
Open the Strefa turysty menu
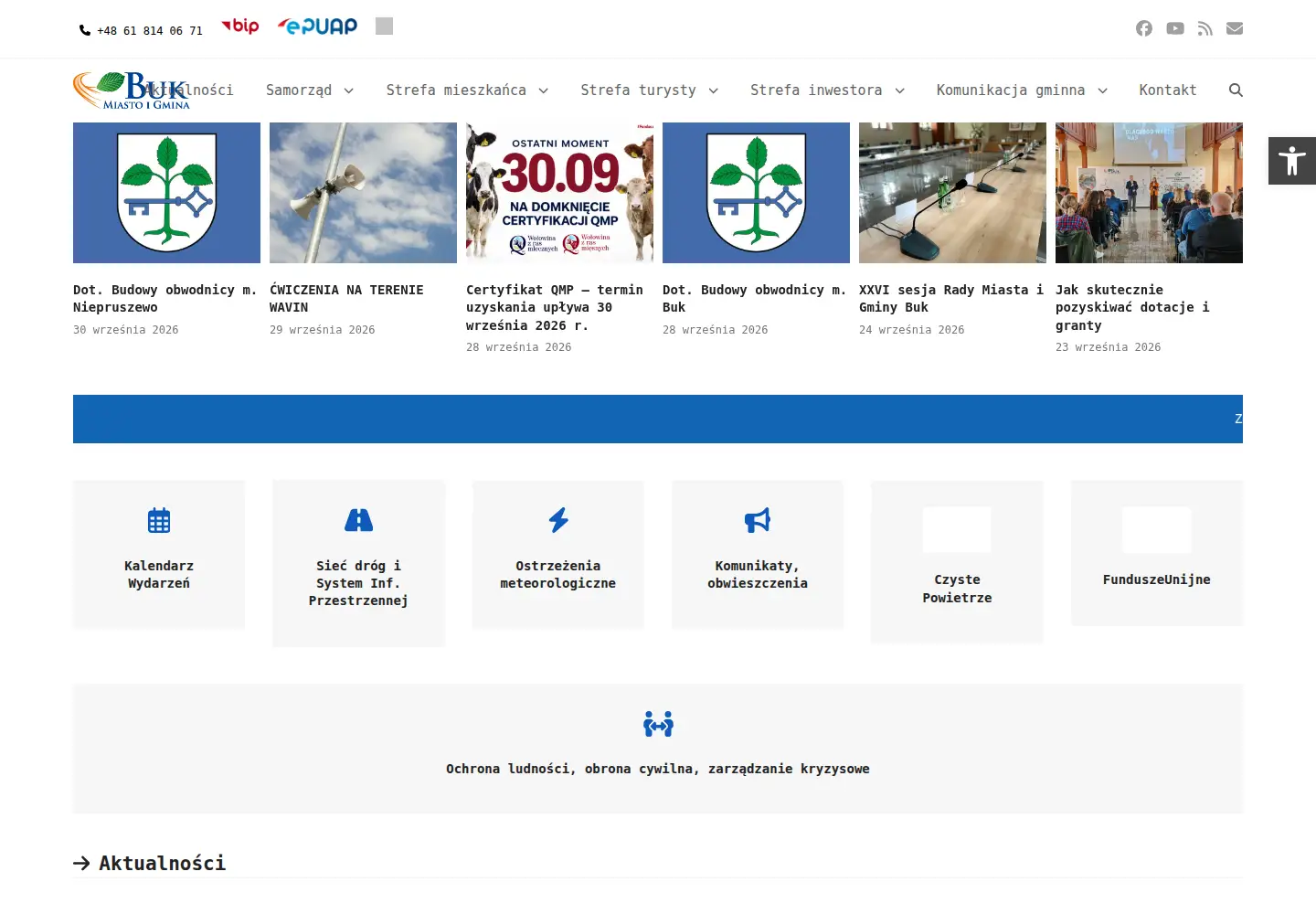coord(638,90)
